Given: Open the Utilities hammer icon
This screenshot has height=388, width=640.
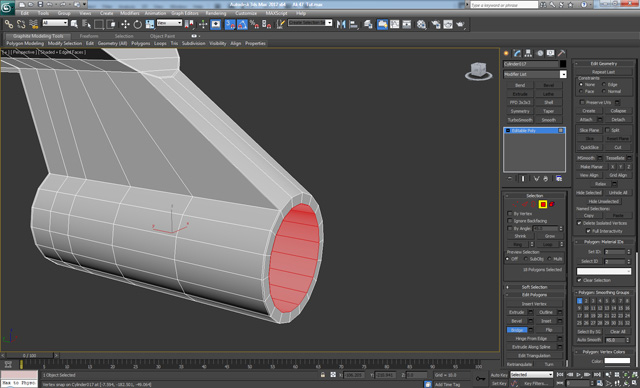Looking at the screenshot, I should tap(562, 53).
